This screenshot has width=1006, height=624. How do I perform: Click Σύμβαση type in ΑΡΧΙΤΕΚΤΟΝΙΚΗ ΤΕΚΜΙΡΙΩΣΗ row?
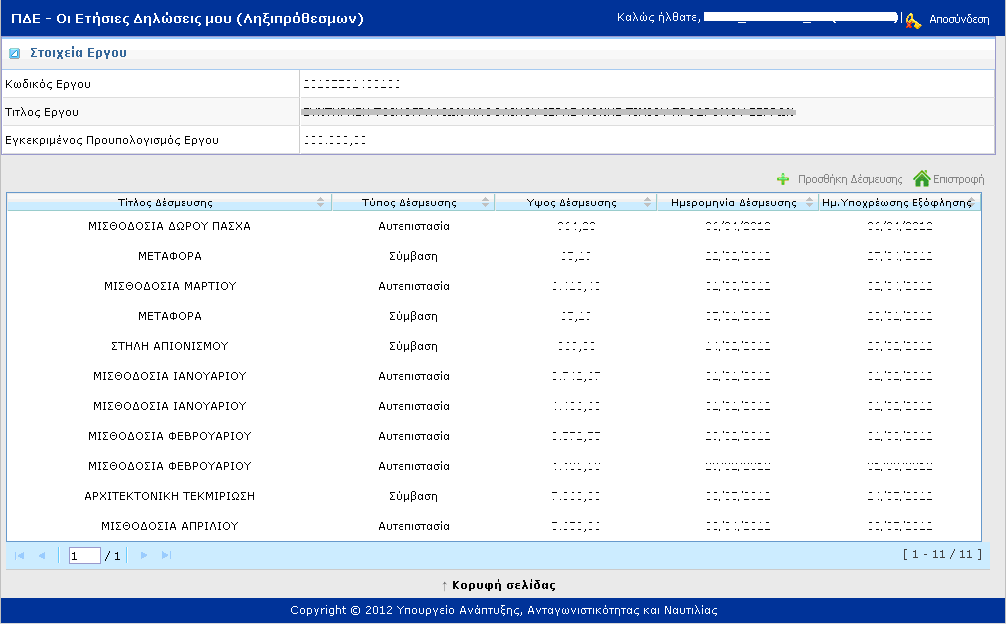point(413,496)
